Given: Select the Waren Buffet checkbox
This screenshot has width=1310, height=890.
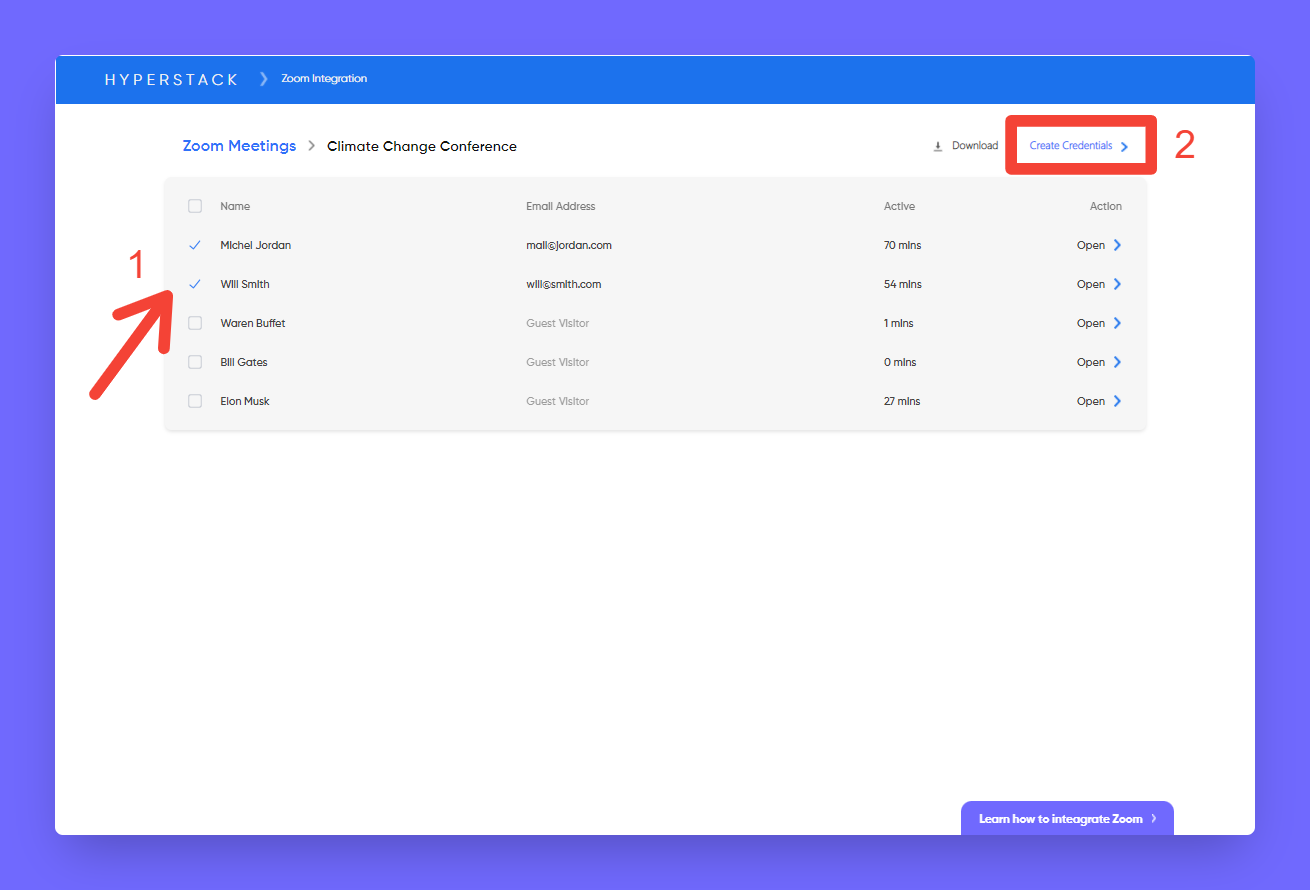Looking at the screenshot, I should [x=195, y=323].
